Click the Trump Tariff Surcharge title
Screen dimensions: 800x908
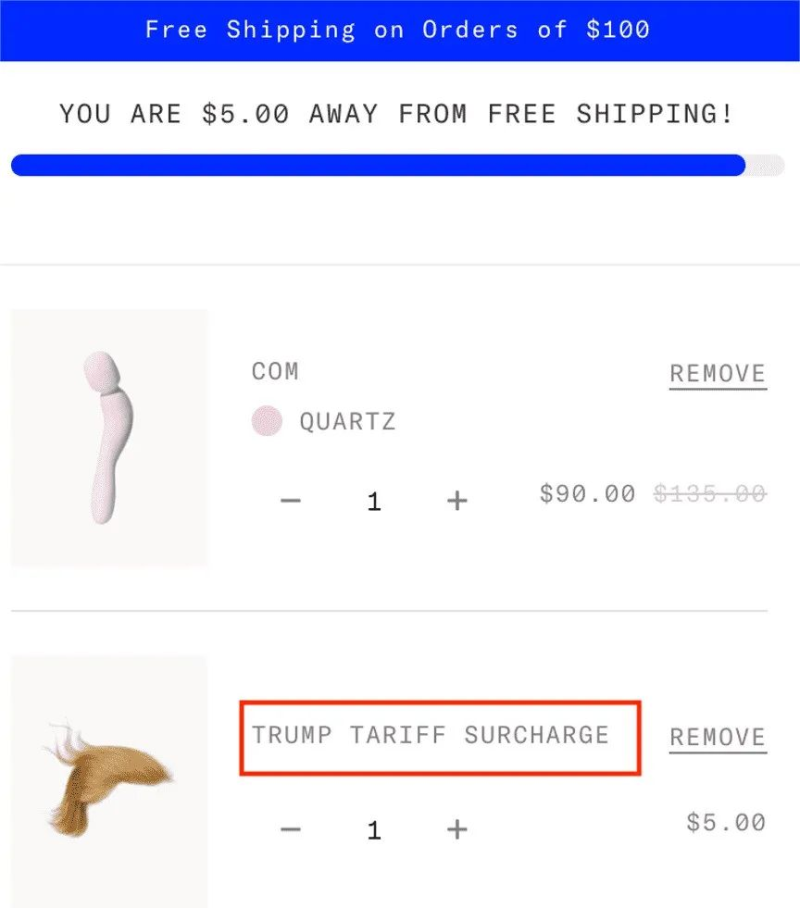tap(430, 735)
